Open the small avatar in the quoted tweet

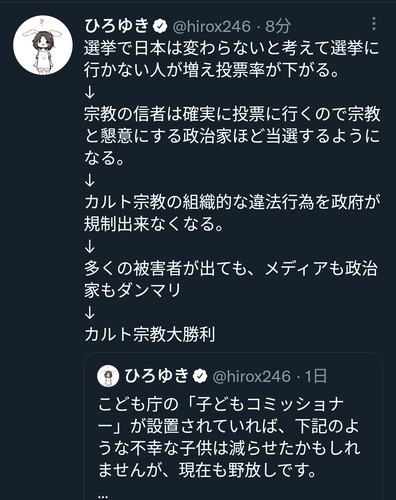pos(108,376)
